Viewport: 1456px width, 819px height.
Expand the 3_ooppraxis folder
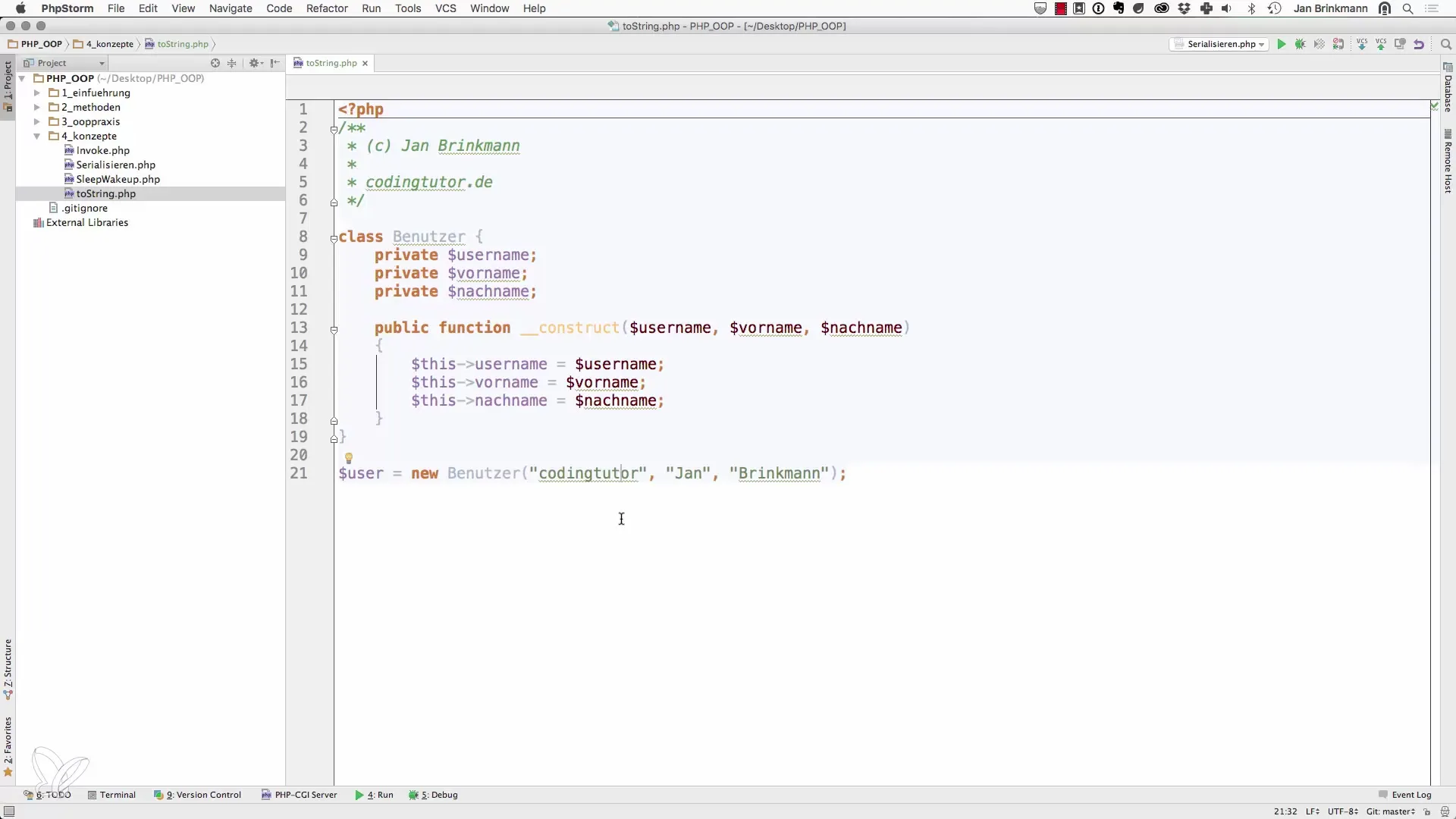pos(36,121)
